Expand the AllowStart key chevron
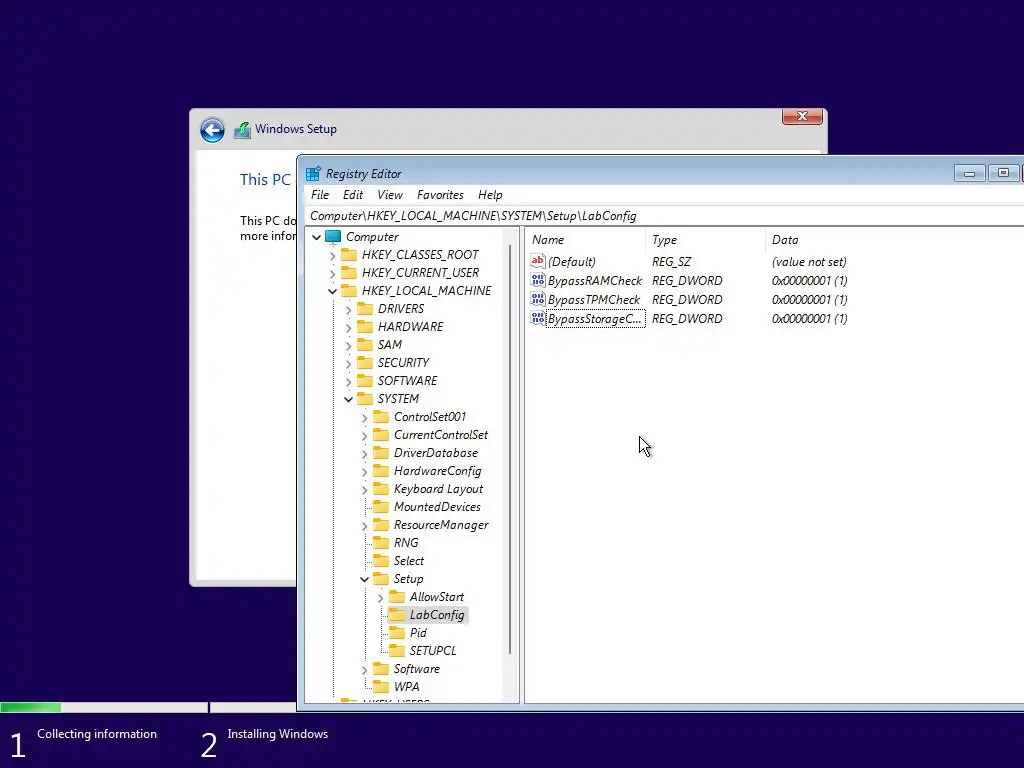 point(380,598)
